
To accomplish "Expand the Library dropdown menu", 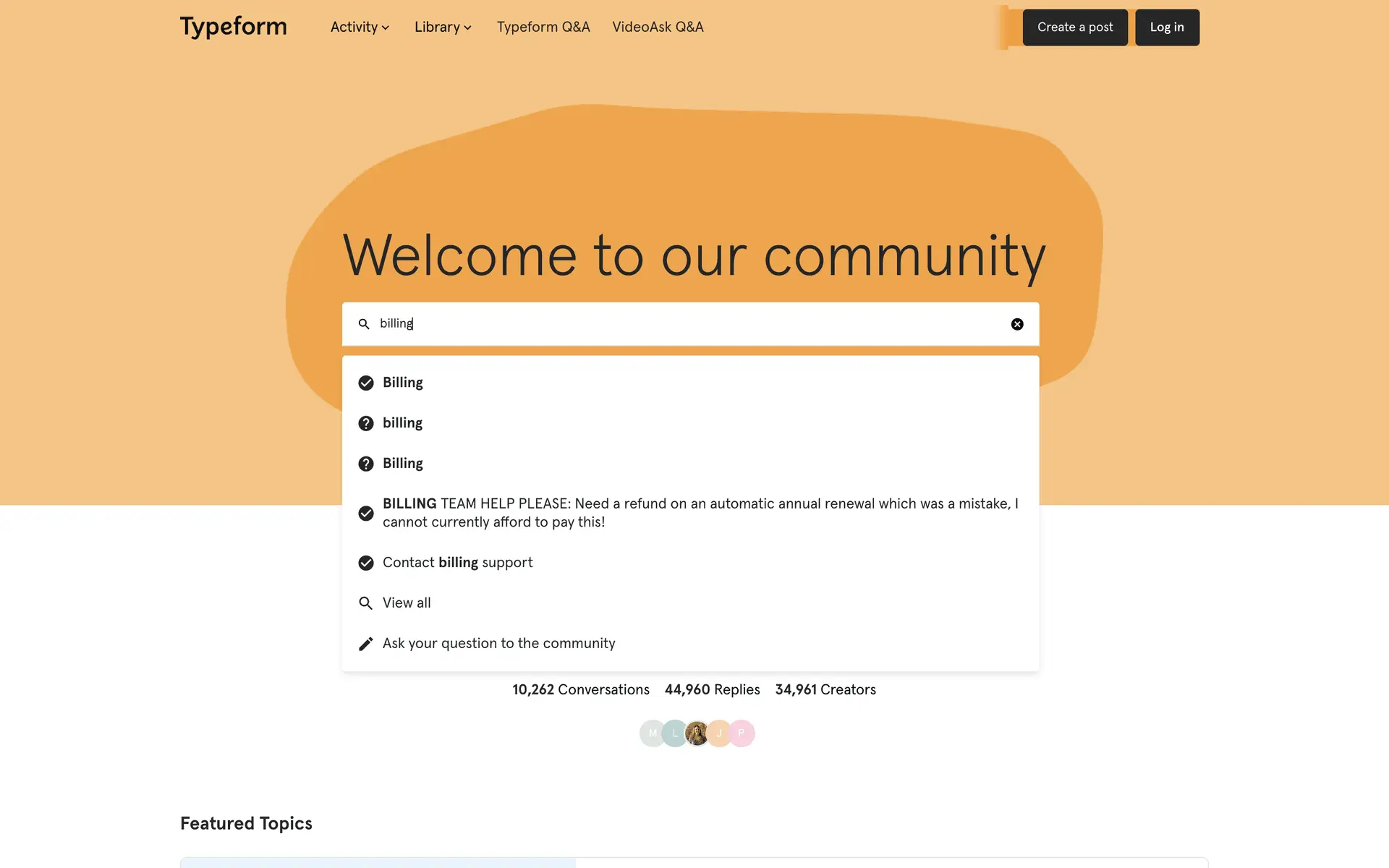I will point(443,27).
